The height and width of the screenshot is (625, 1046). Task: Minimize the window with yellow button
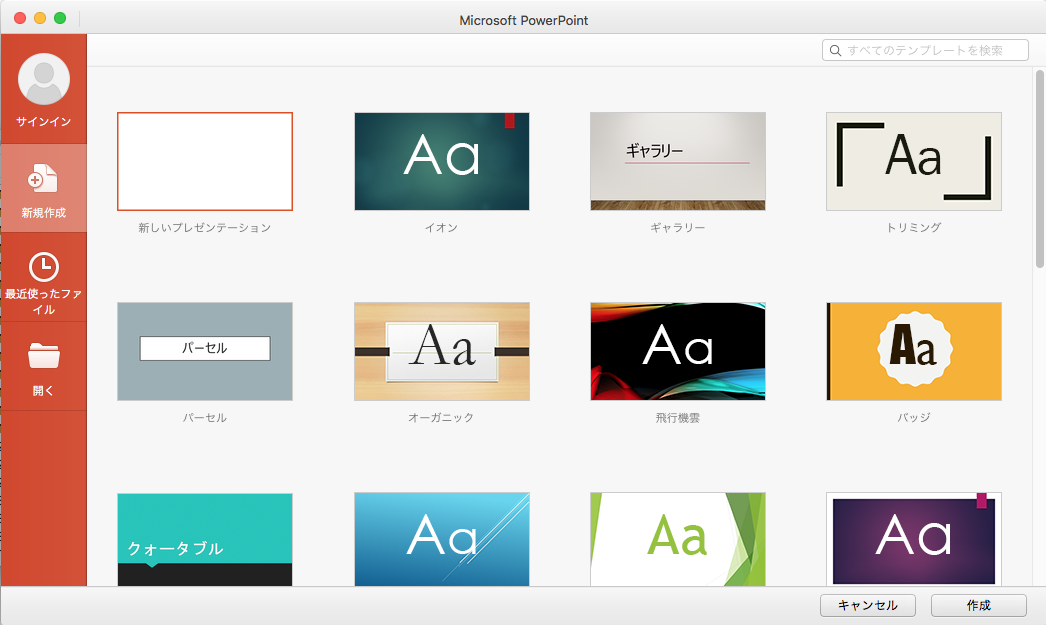click(40, 19)
